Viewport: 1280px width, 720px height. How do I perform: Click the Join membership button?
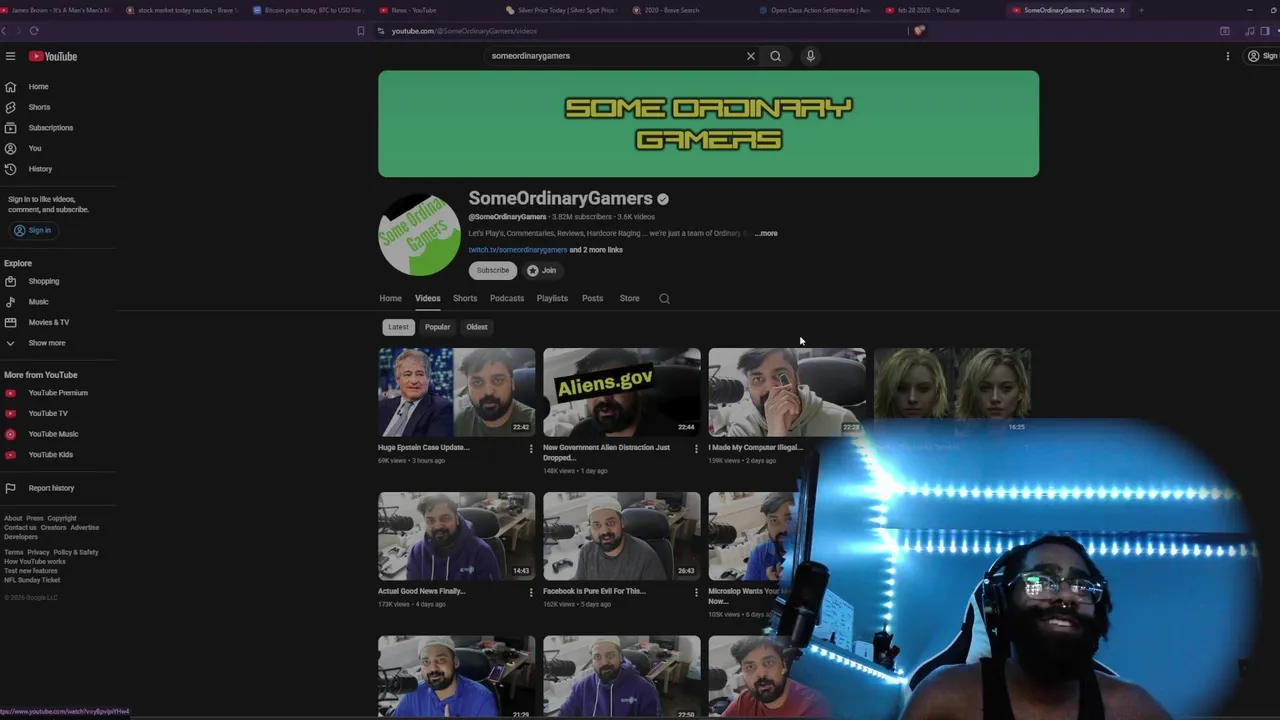(x=542, y=270)
